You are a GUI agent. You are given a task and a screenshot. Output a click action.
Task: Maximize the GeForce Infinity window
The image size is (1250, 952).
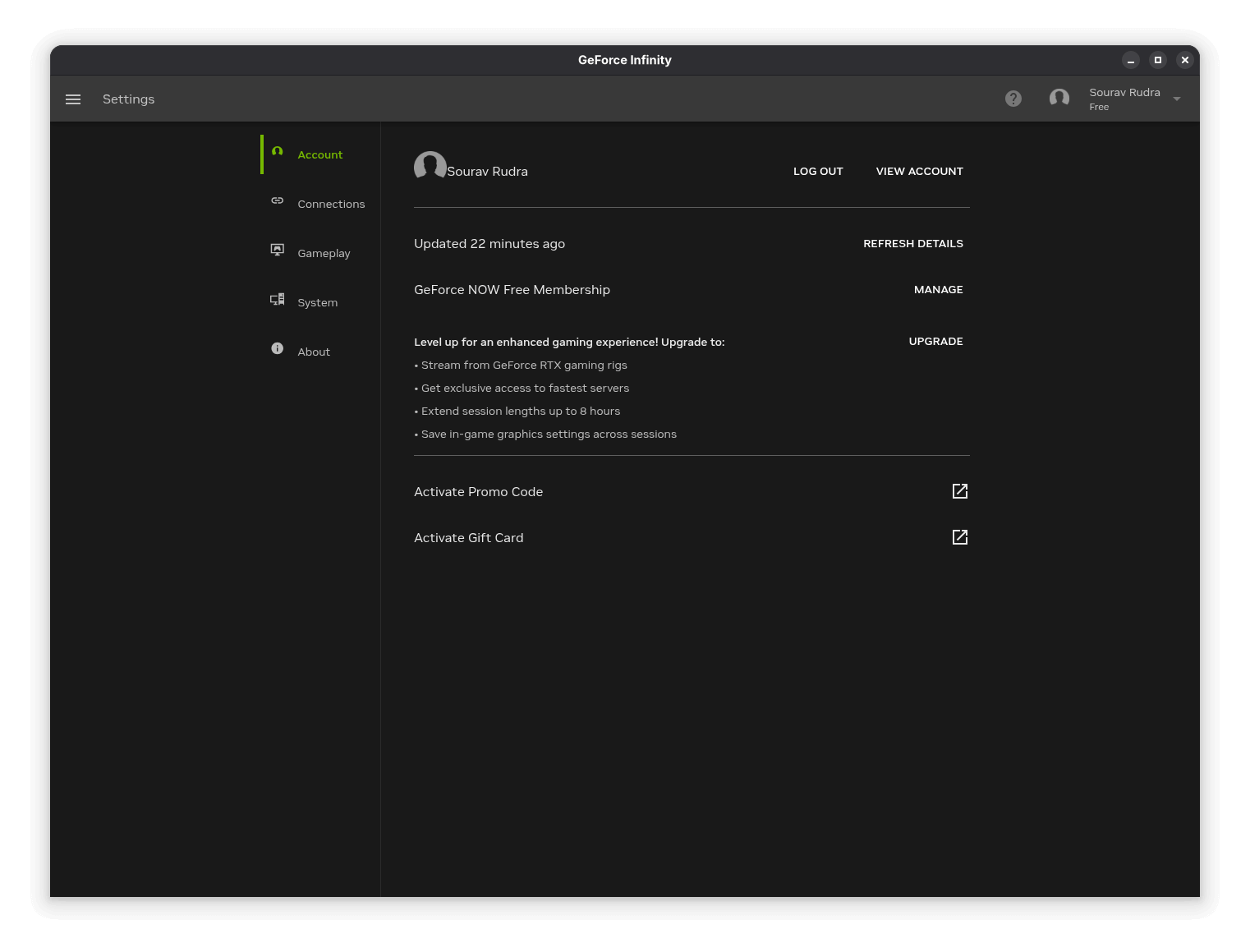[1158, 60]
